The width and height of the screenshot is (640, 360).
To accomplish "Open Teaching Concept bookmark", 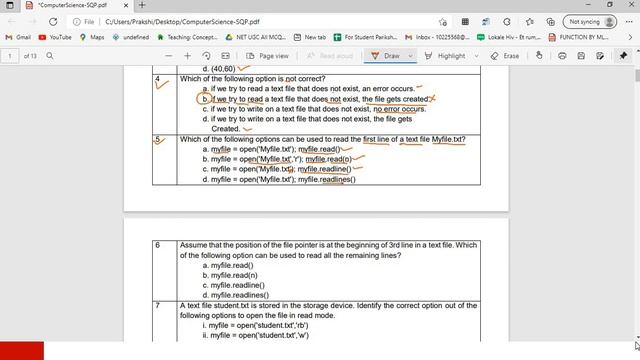I will [187, 37].
